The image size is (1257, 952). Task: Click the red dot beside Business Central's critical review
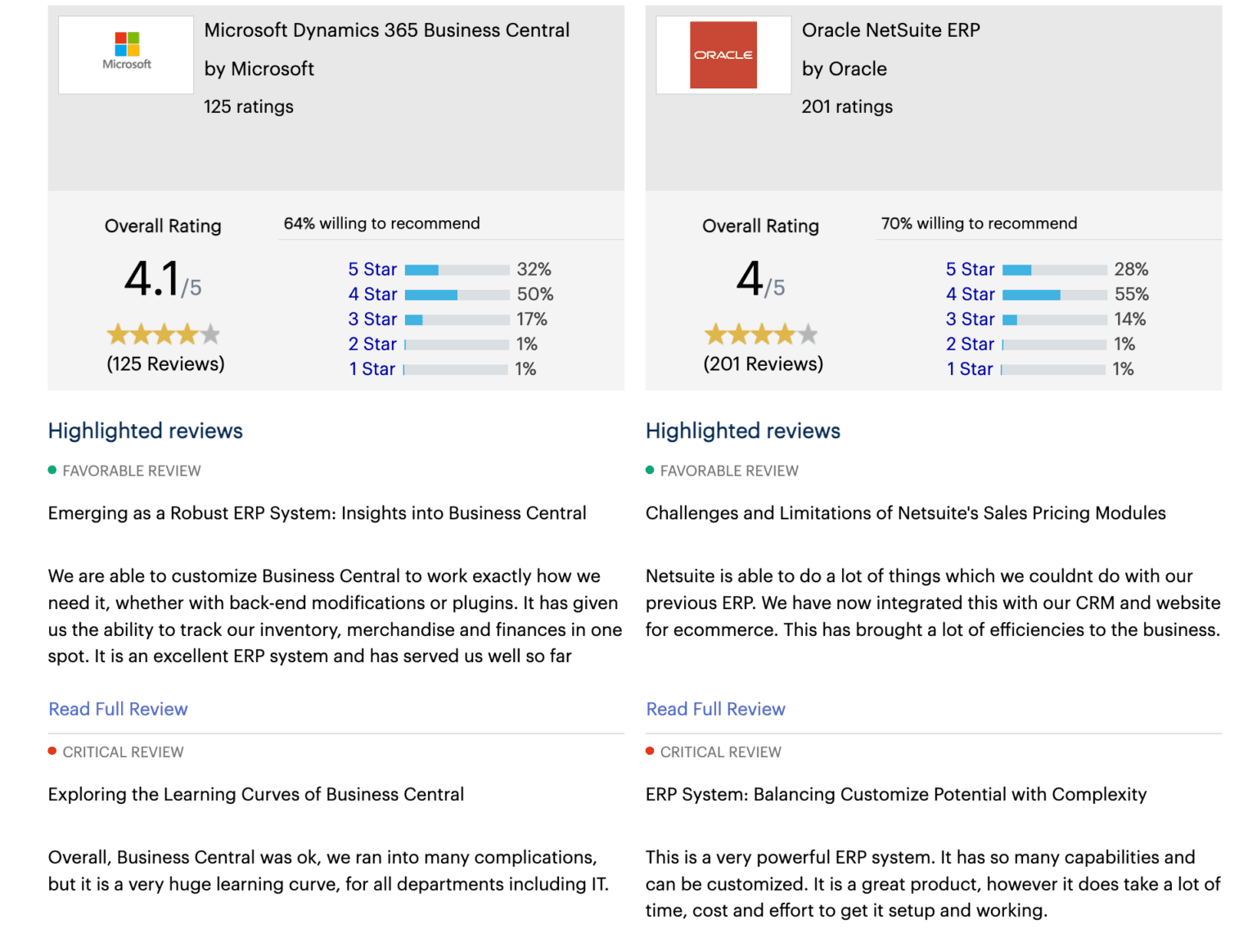coord(52,751)
